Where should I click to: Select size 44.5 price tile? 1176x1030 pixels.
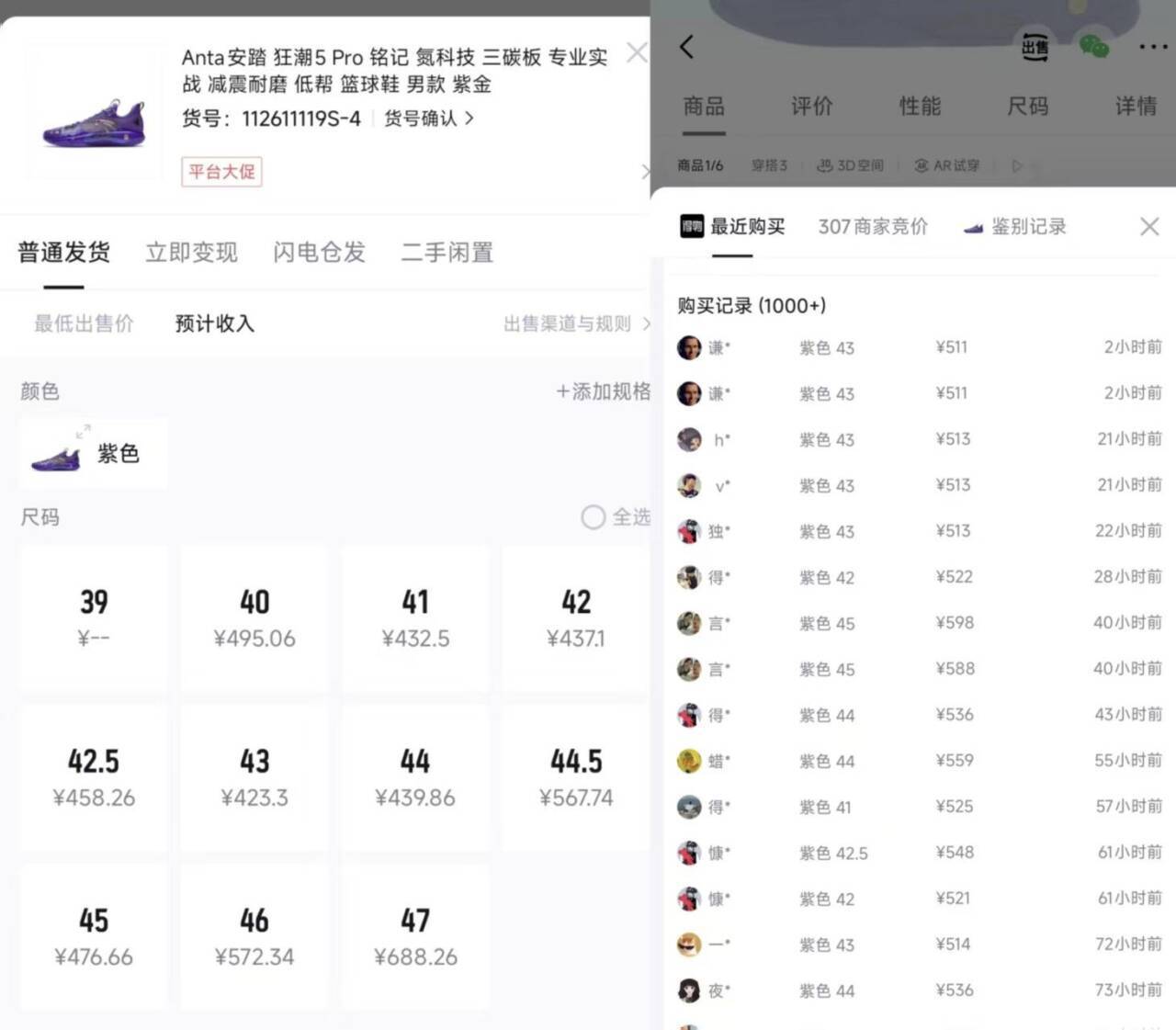click(576, 777)
